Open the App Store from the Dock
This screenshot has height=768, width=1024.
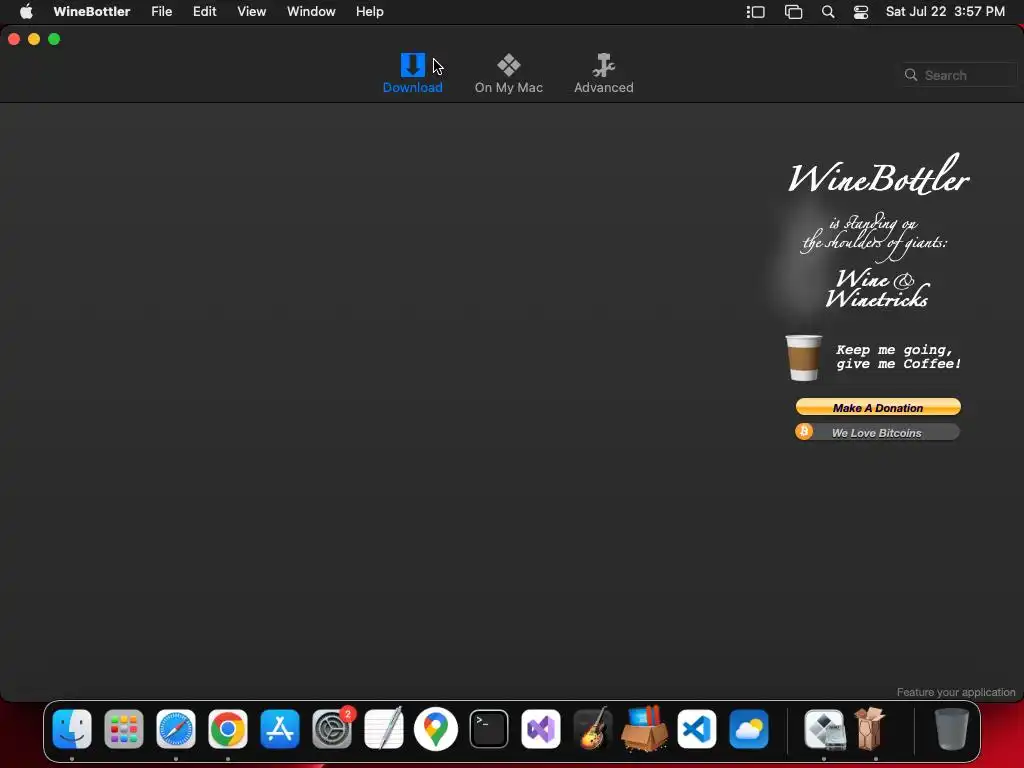[x=280, y=729]
